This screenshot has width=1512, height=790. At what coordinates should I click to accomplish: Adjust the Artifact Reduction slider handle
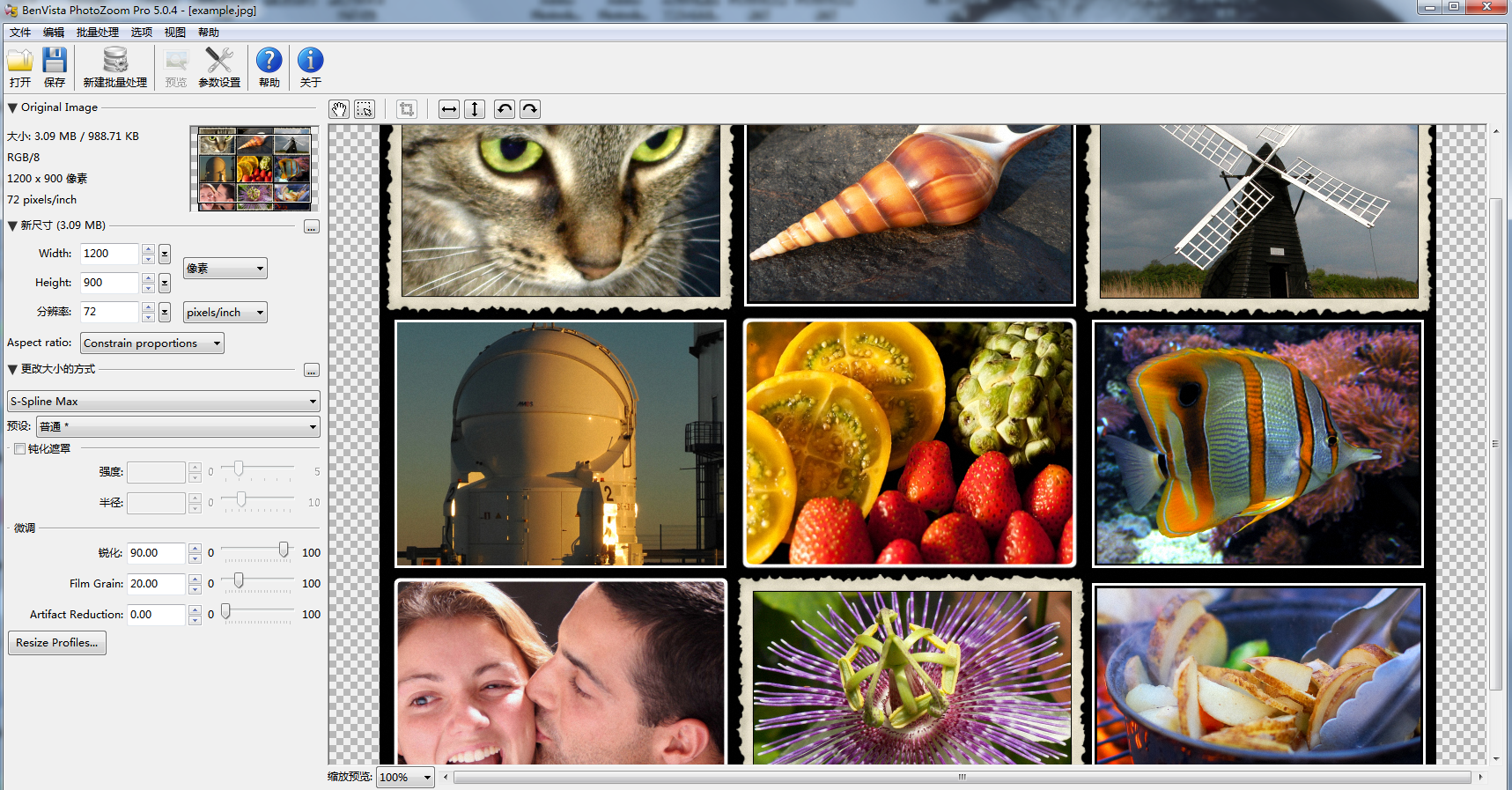click(x=225, y=612)
